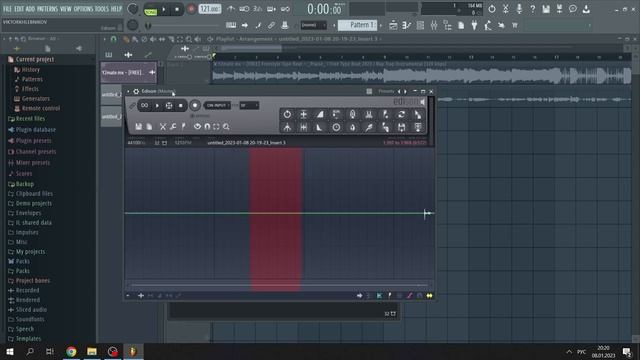Click Edison record button
This screenshot has height=360, width=640.
(x=195, y=105)
